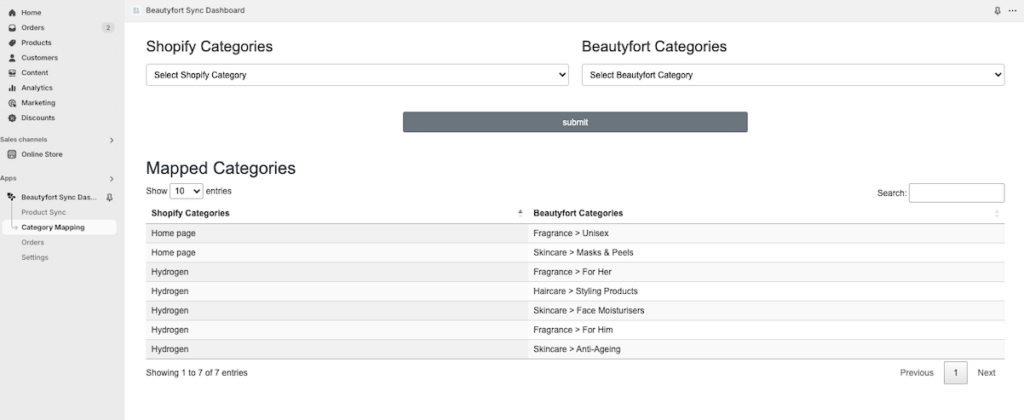Click the Online Store icon

(x=12, y=154)
